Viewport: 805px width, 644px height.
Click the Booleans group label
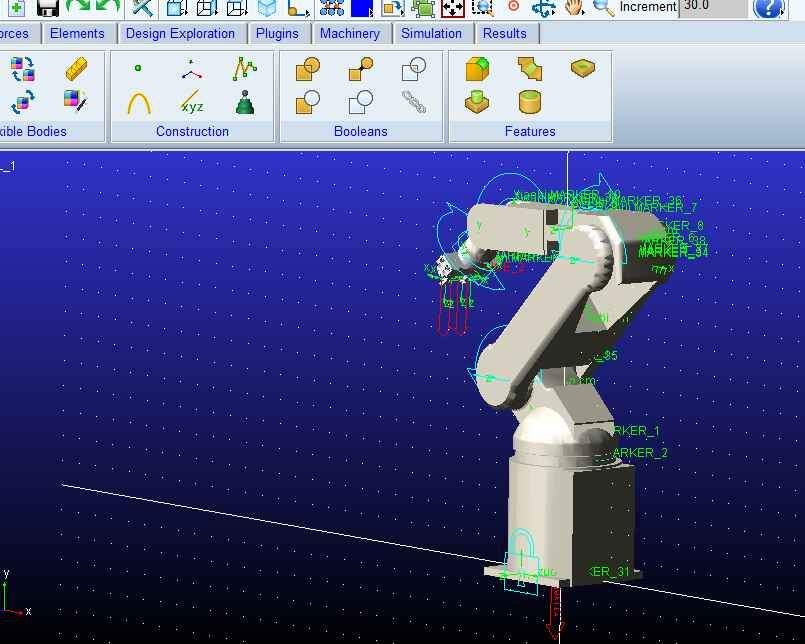(x=360, y=131)
